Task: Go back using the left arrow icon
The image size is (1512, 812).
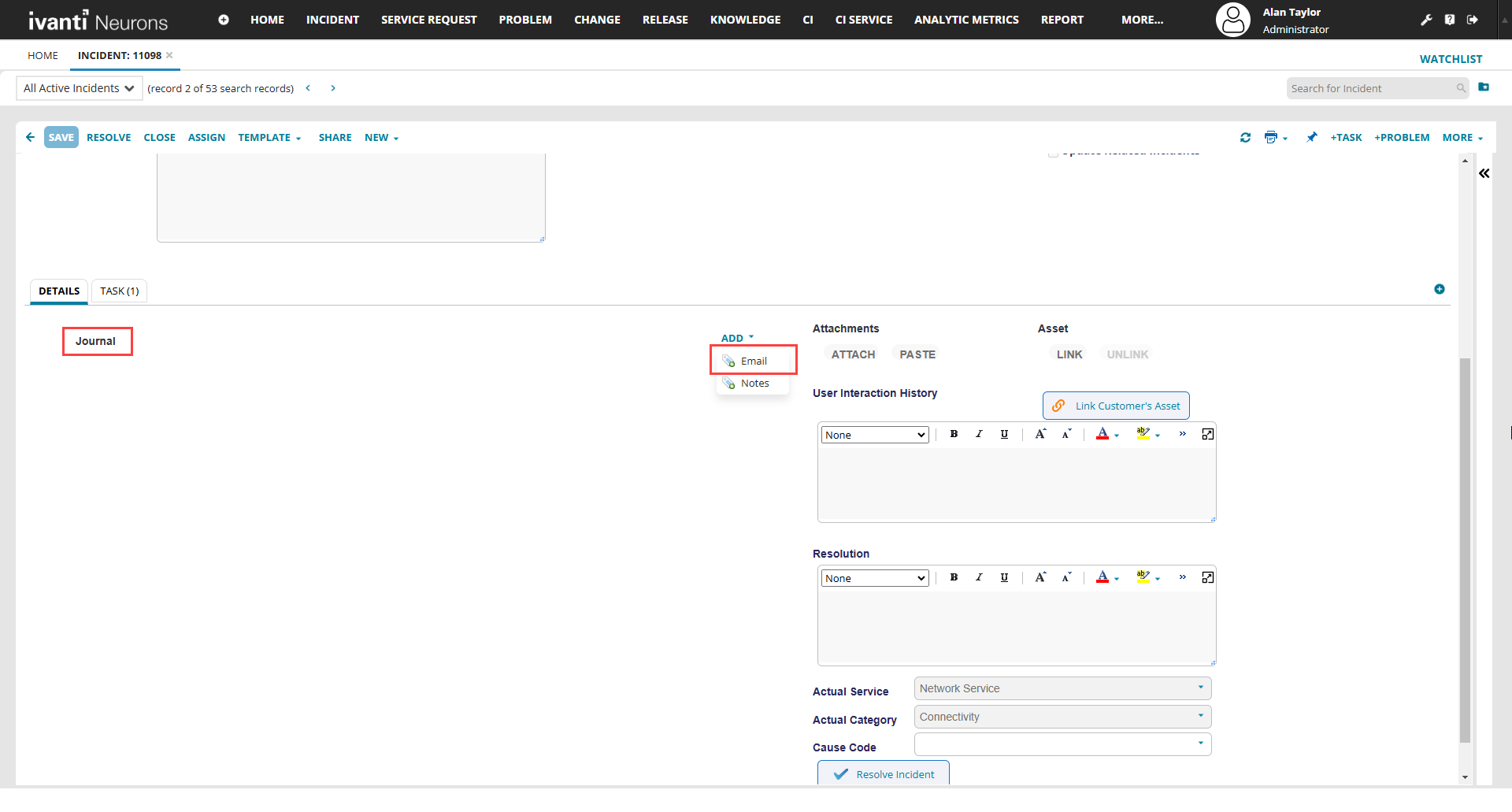Action: coord(30,137)
